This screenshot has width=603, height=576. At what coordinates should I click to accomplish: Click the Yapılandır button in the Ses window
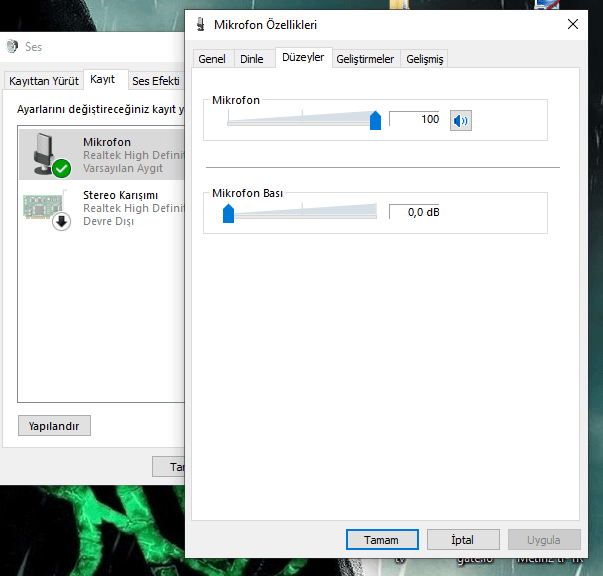(54, 426)
